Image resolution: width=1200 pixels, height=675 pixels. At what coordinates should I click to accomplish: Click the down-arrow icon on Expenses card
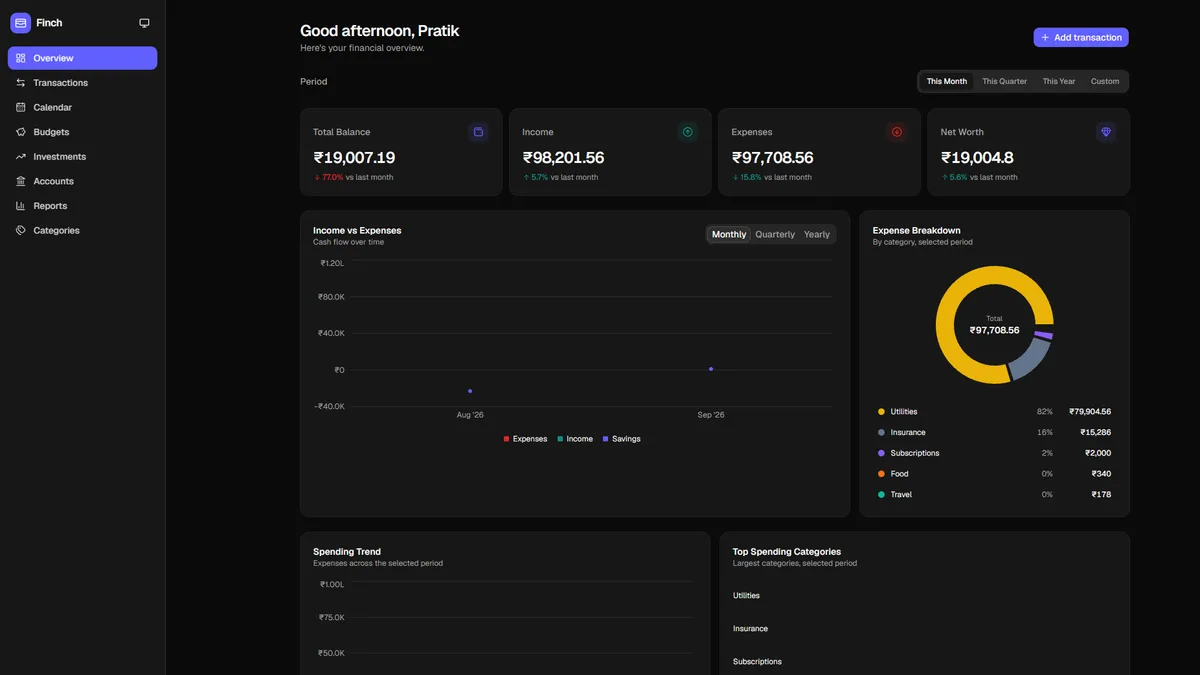896,132
